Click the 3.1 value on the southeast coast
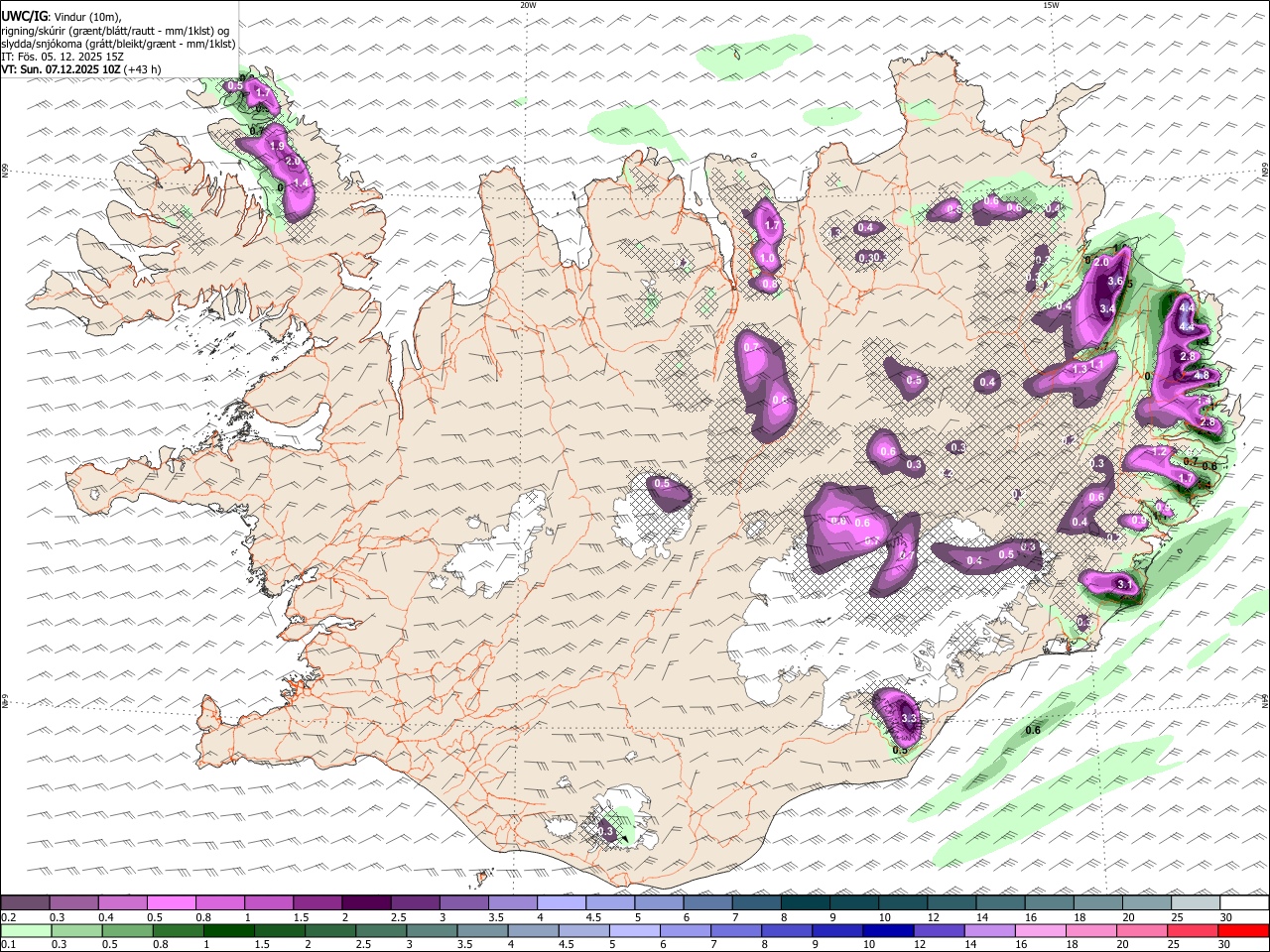The height and width of the screenshot is (952, 1270). pos(1124,585)
